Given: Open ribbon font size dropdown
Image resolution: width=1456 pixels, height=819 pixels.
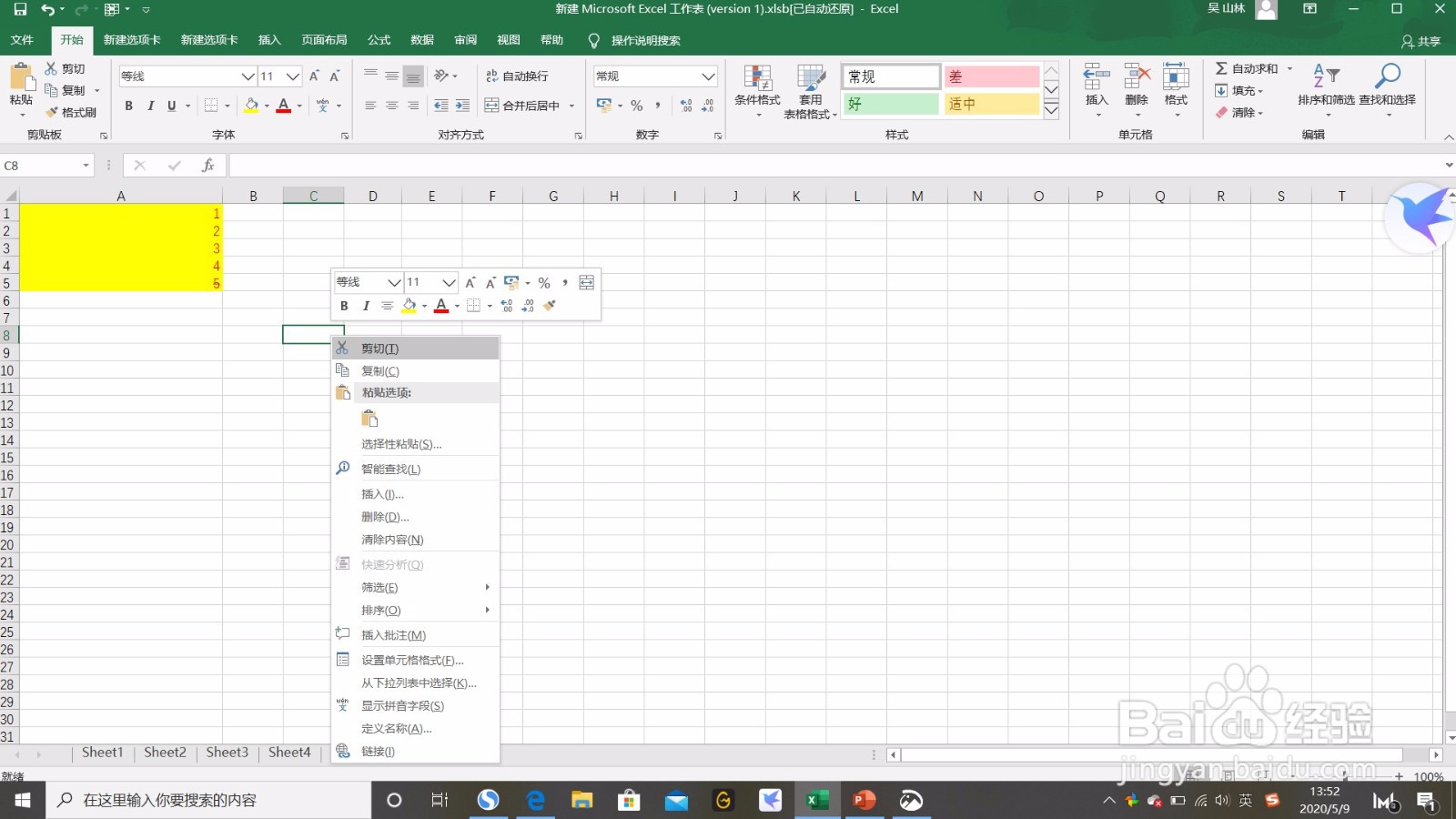Looking at the screenshot, I should click(293, 76).
